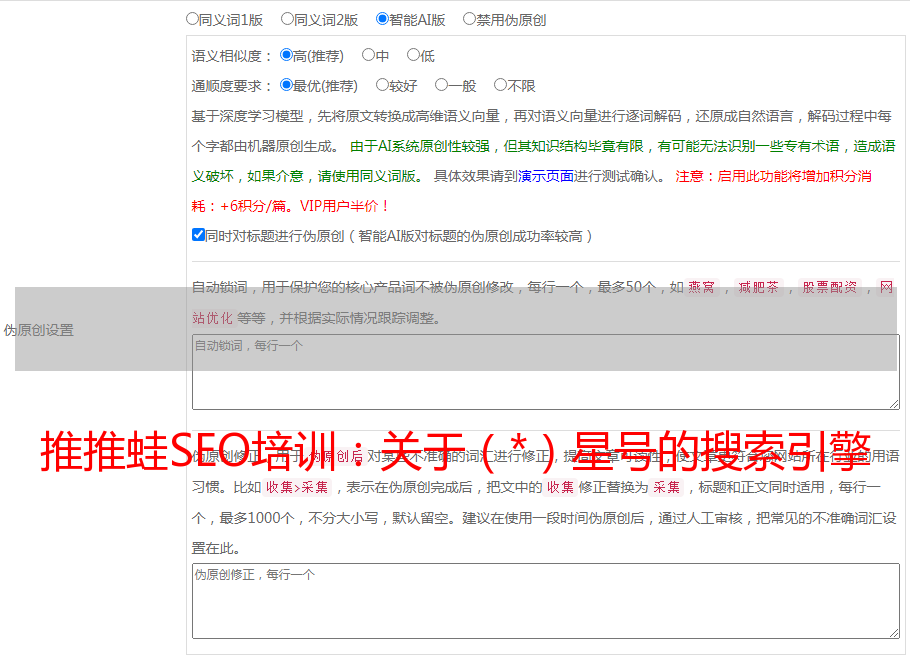The height and width of the screenshot is (658, 911).
Task: Click the 通顺度要求 label
Action: [x=231, y=86]
